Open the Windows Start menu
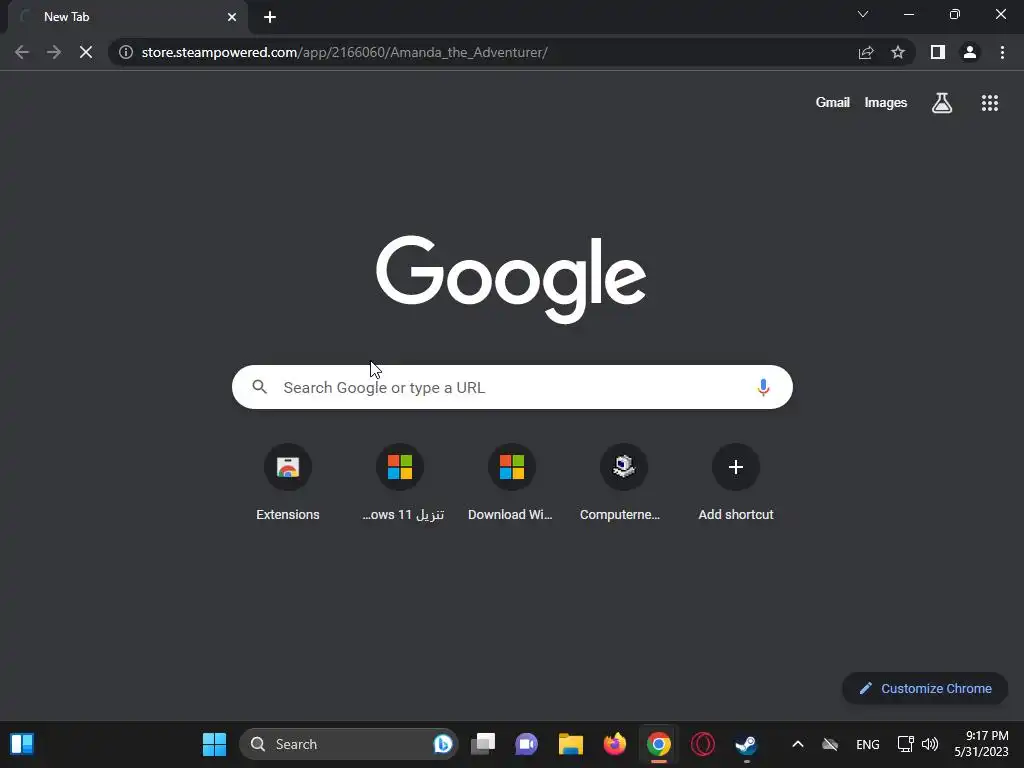Screen dimensions: 1024x768 pos(214,744)
